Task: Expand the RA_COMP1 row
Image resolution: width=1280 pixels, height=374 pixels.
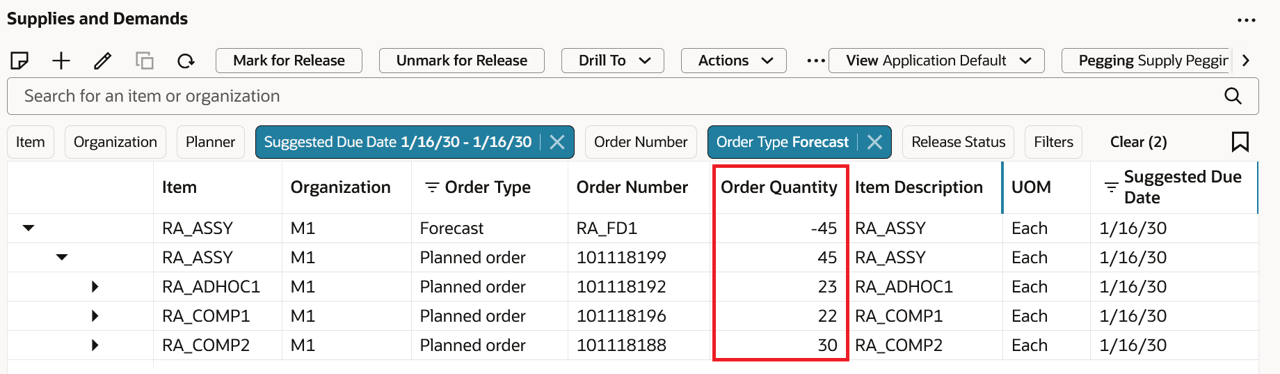Action: point(95,316)
